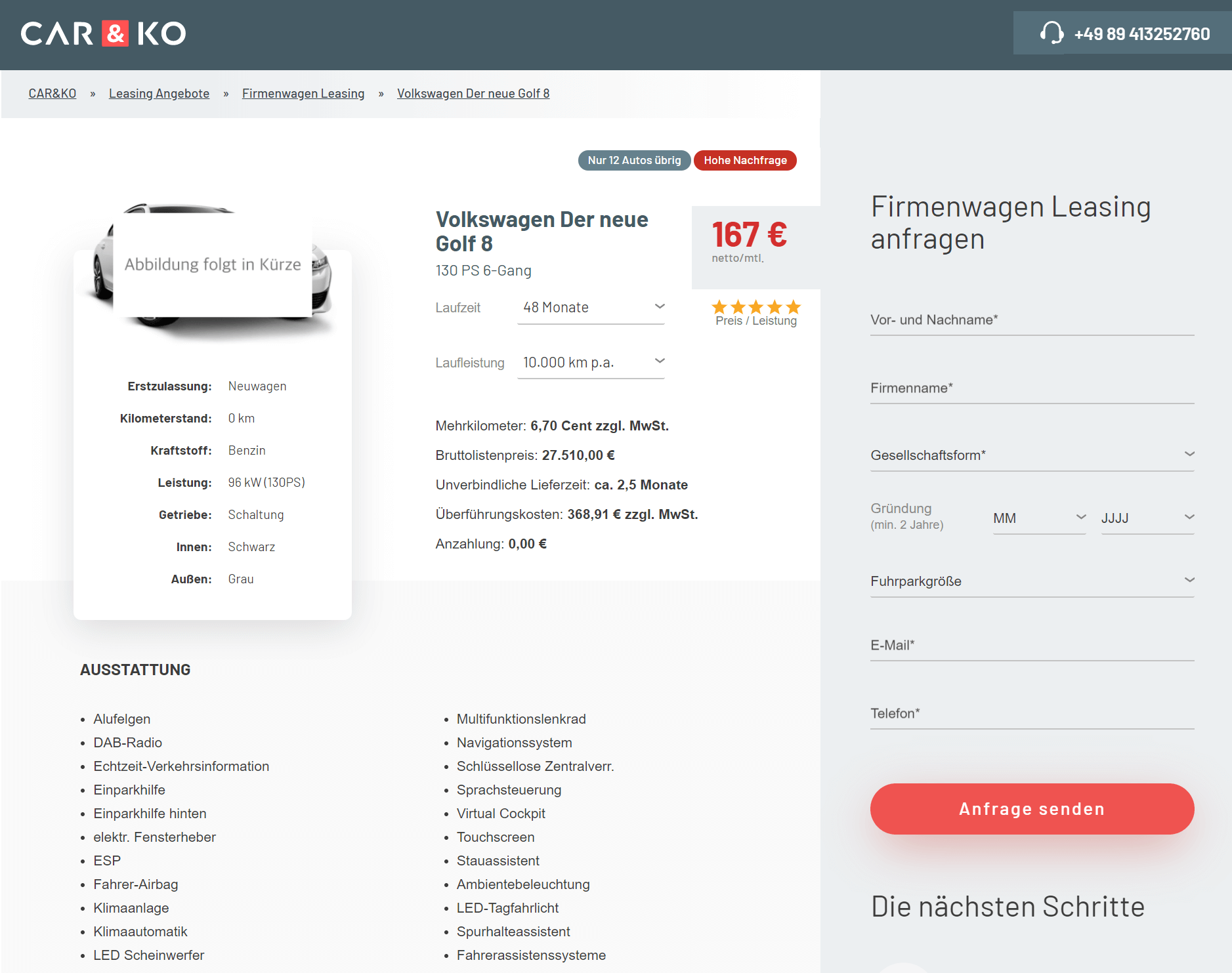Image resolution: width=1232 pixels, height=973 pixels.
Task: Open the Firmenwagen Leasing breadcrumb link
Action: pos(303,93)
